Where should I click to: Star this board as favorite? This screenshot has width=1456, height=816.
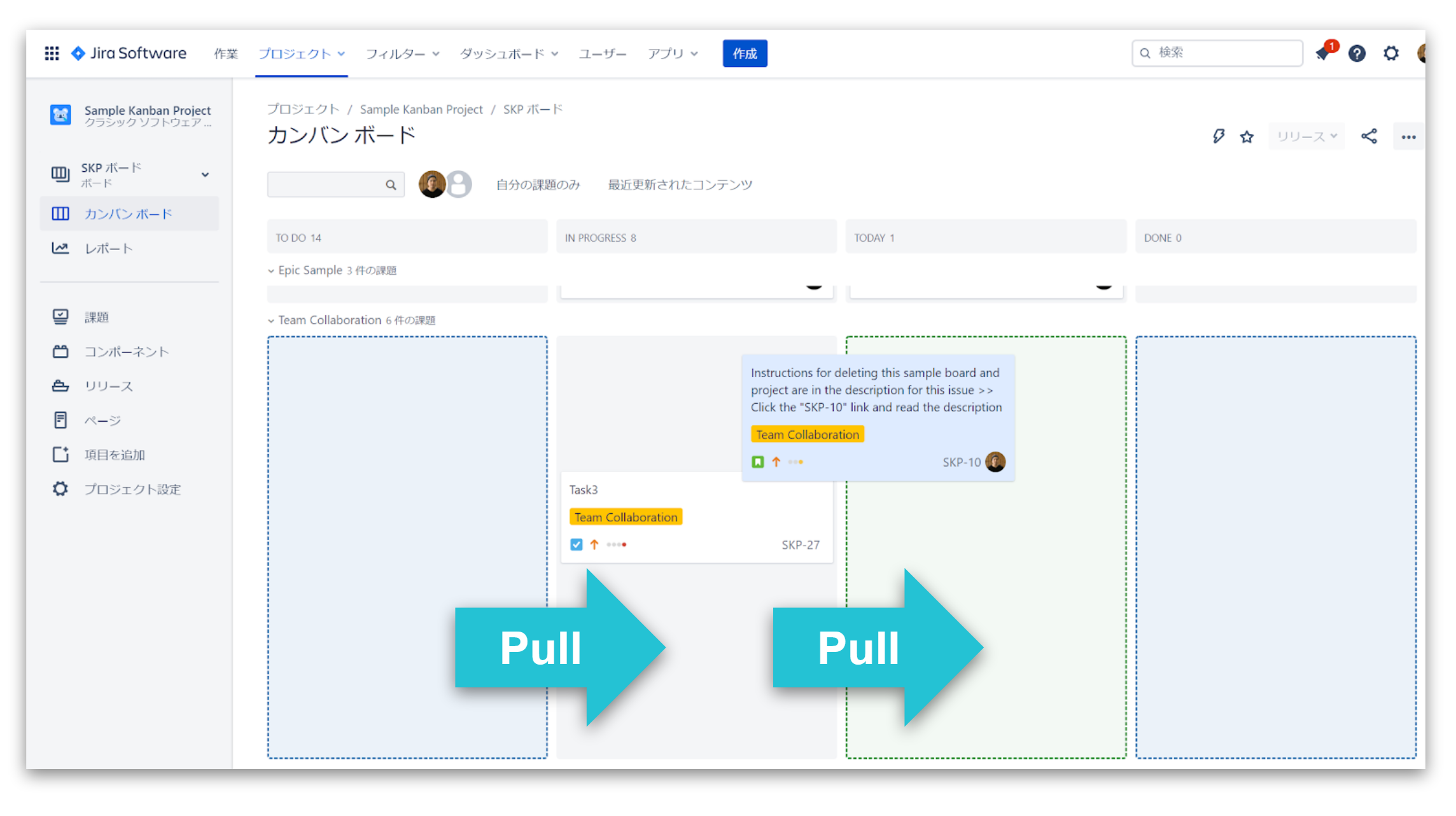1247,136
